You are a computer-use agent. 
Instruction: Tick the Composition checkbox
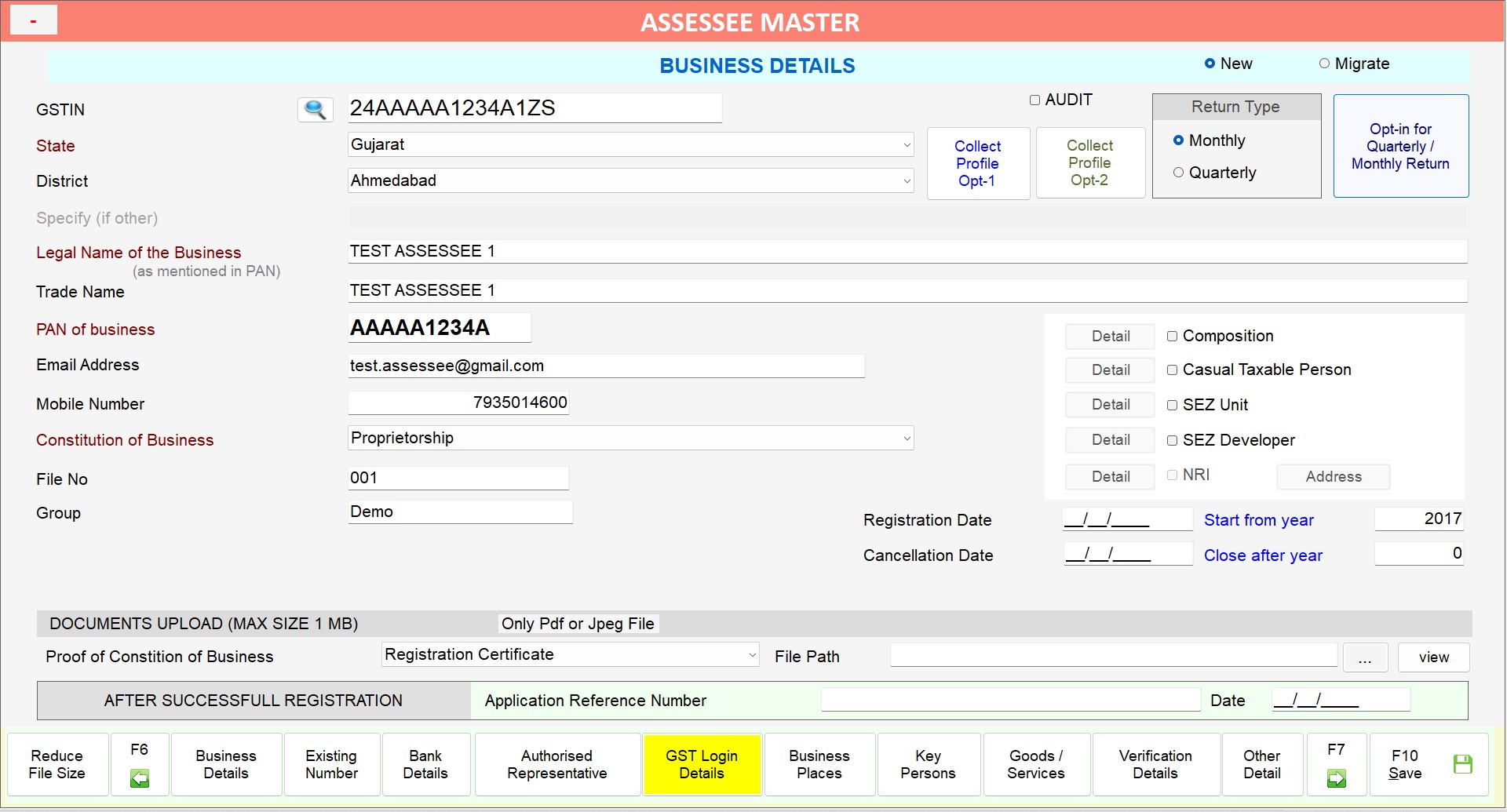(1172, 337)
